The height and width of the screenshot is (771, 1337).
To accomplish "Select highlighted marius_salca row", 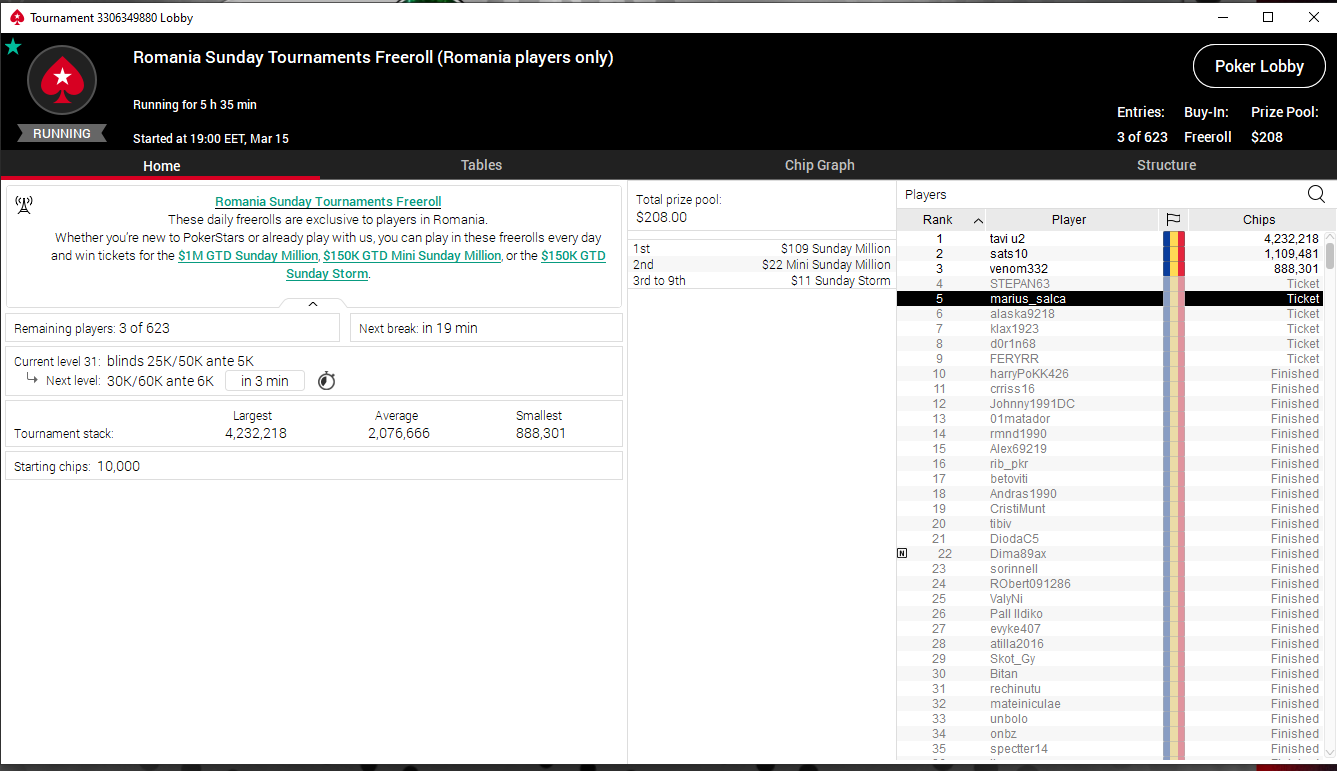I will tap(1110, 299).
